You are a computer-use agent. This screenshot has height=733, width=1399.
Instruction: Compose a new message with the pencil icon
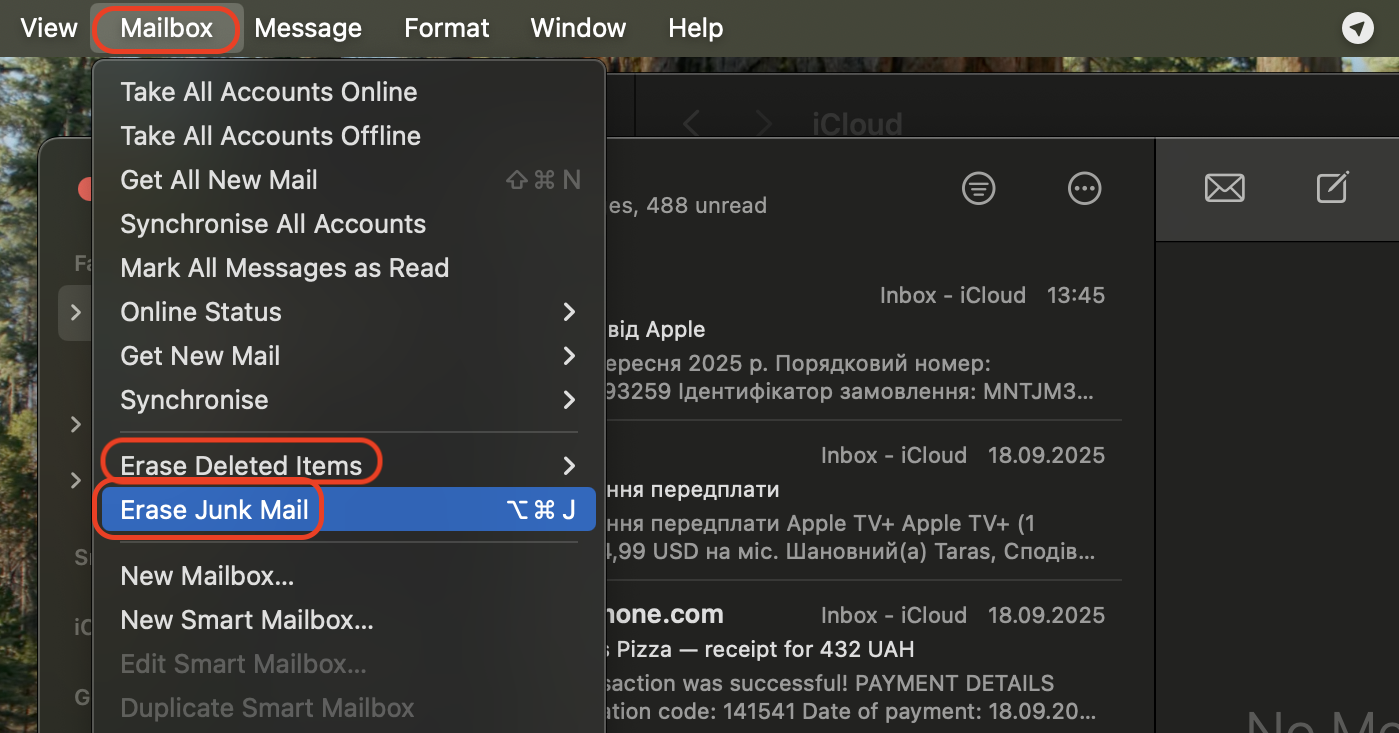pos(1332,188)
